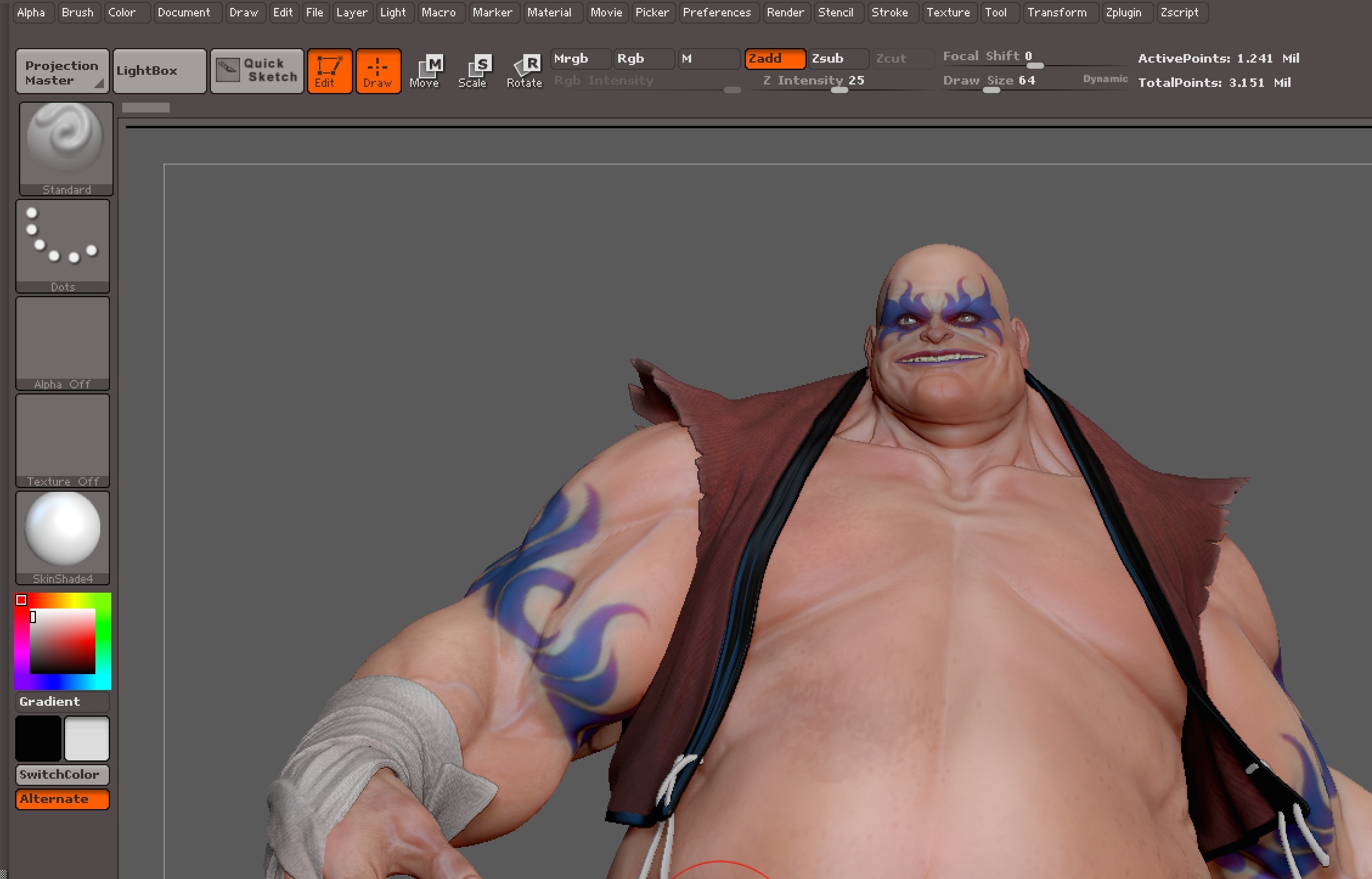Screen dimensions: 1372x879
Task: Toggle the Edit mode icon
Action: pos(329,71)
